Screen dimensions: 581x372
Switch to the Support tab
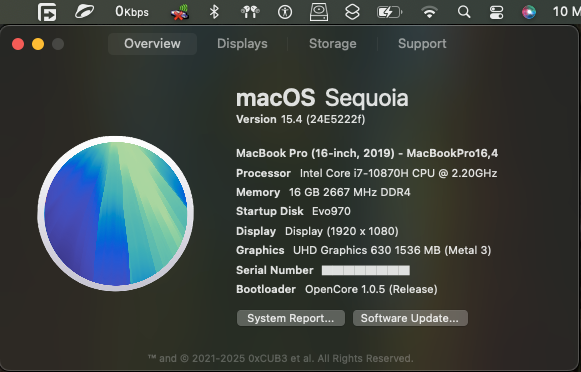pos(422,44)
